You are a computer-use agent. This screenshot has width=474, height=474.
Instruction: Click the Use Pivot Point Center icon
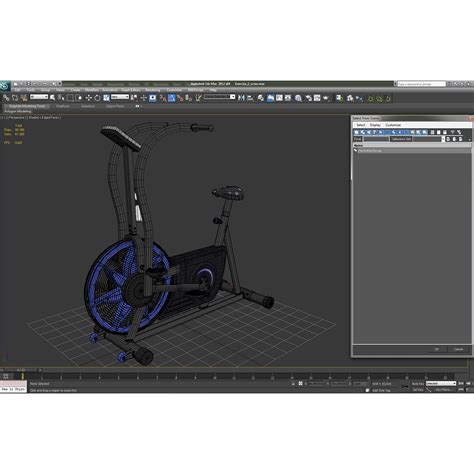[x=134, y=98]
